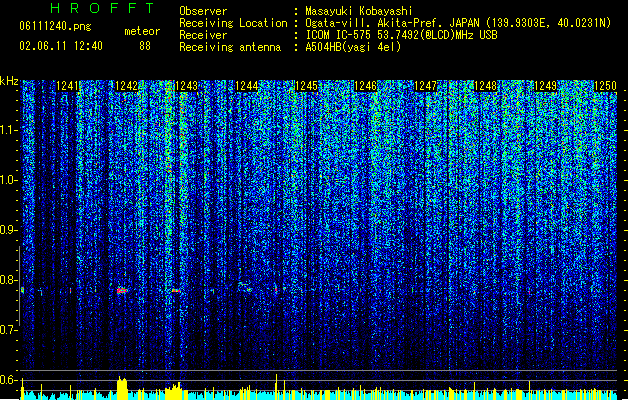
Task: Click the tall yellow intensity block under 1242
Action: pos(122,388)
